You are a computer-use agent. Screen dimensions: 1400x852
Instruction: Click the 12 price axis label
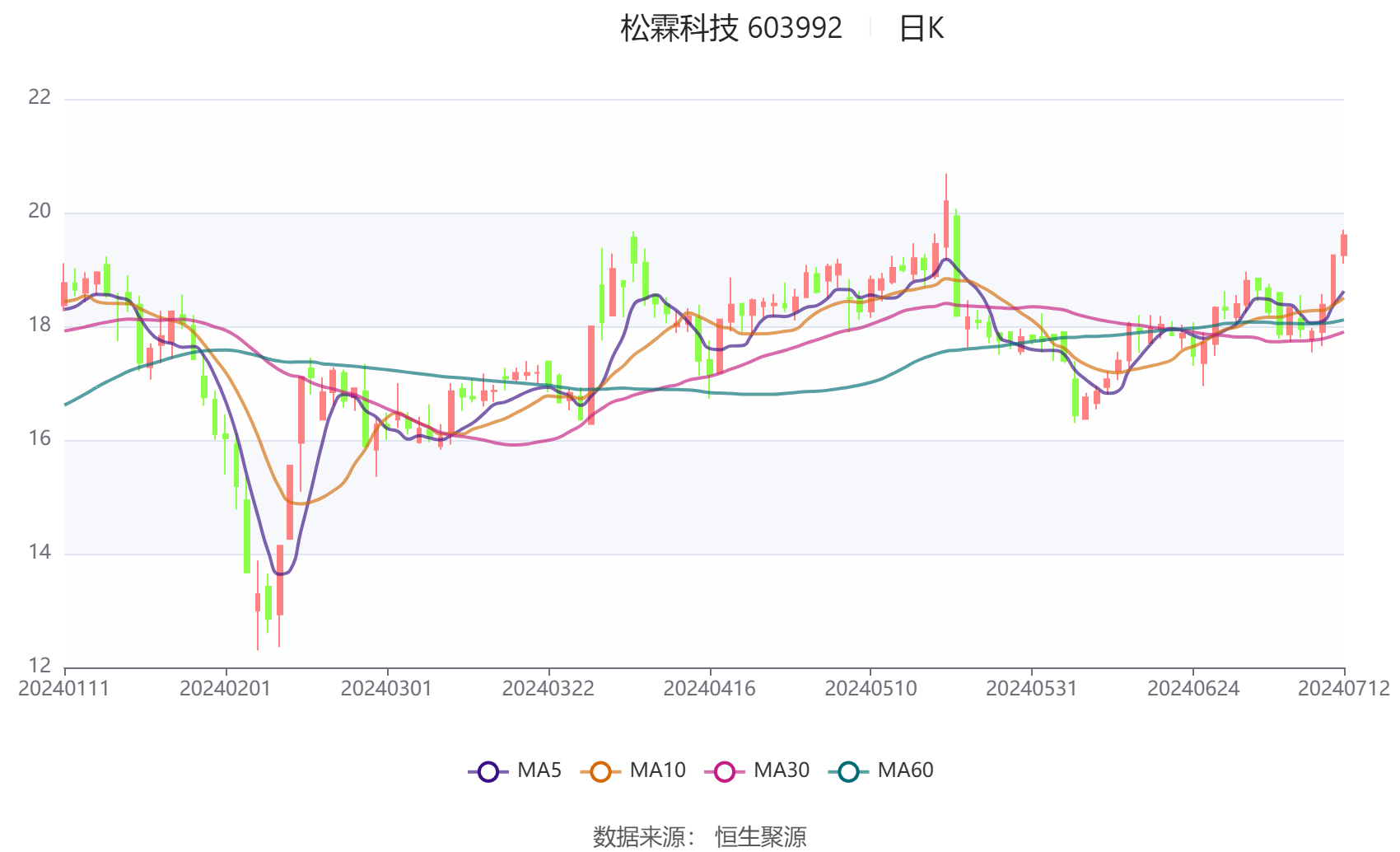pos(40,666)
